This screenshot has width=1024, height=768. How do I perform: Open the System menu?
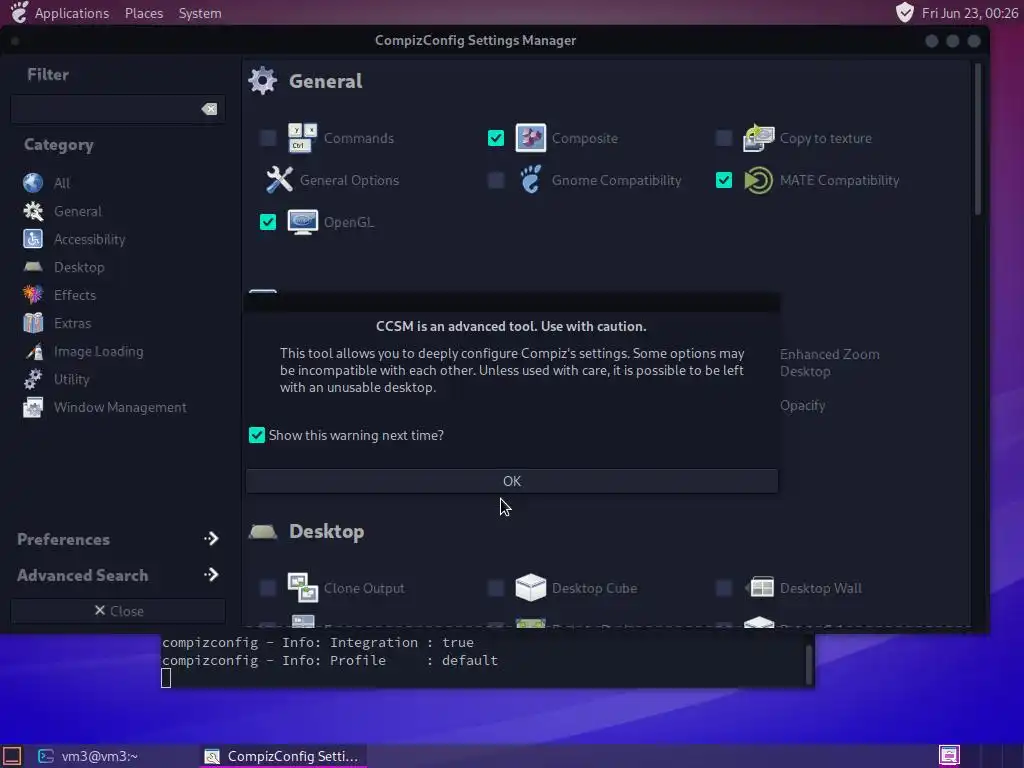pos(200,13)
